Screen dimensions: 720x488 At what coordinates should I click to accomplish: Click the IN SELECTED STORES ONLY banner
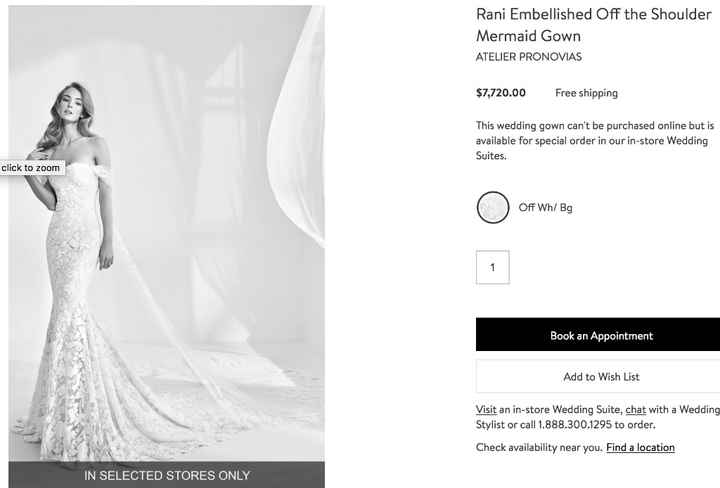(x=167, y=475)
